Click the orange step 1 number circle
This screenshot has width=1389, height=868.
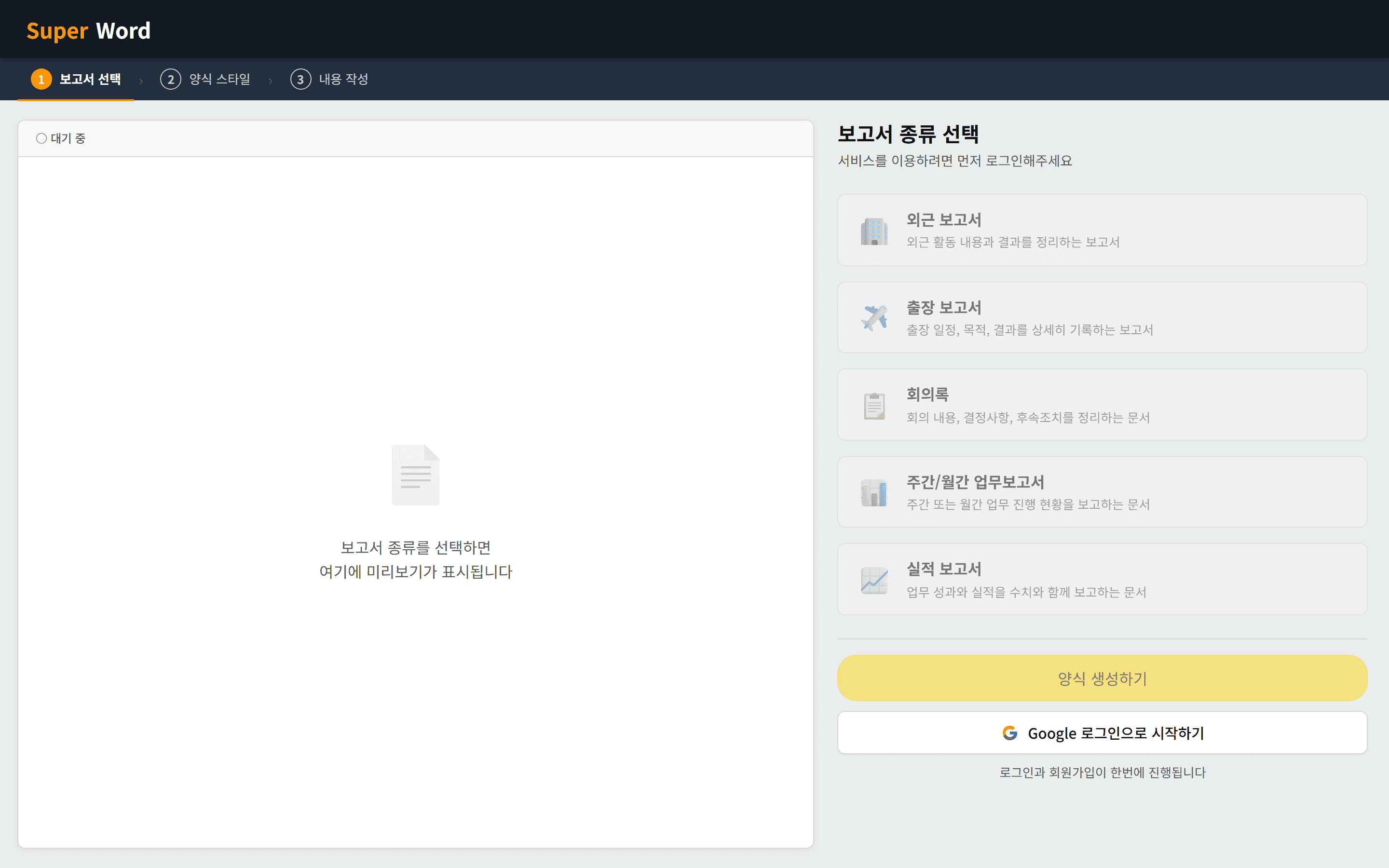[41, 79]
